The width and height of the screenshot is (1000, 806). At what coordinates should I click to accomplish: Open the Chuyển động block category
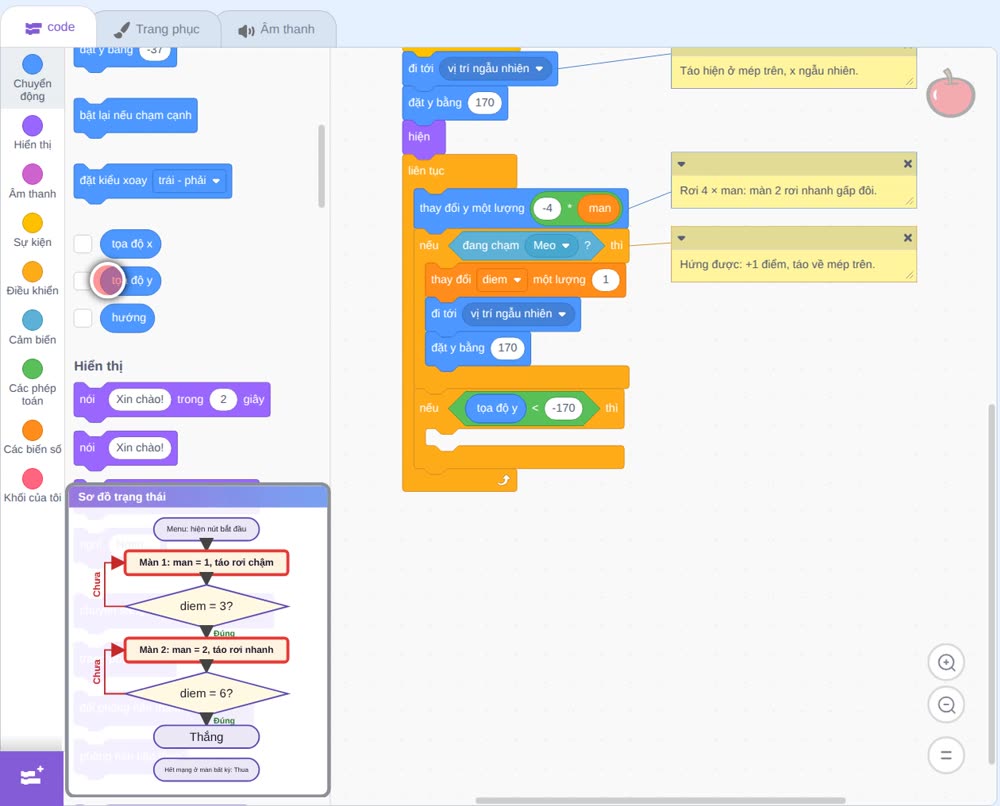(x=33, y=78)
